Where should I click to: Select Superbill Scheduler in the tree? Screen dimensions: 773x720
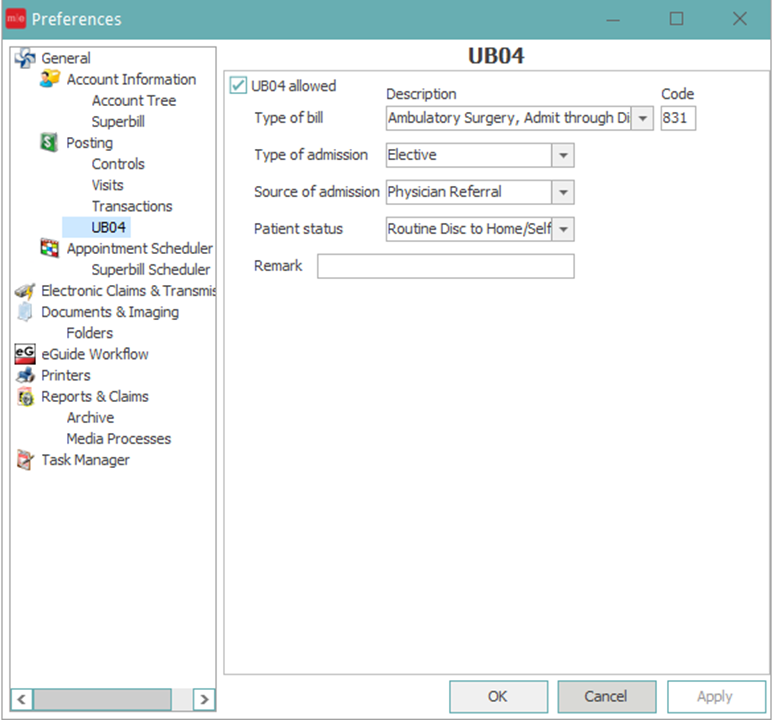[x=150, y=269]
